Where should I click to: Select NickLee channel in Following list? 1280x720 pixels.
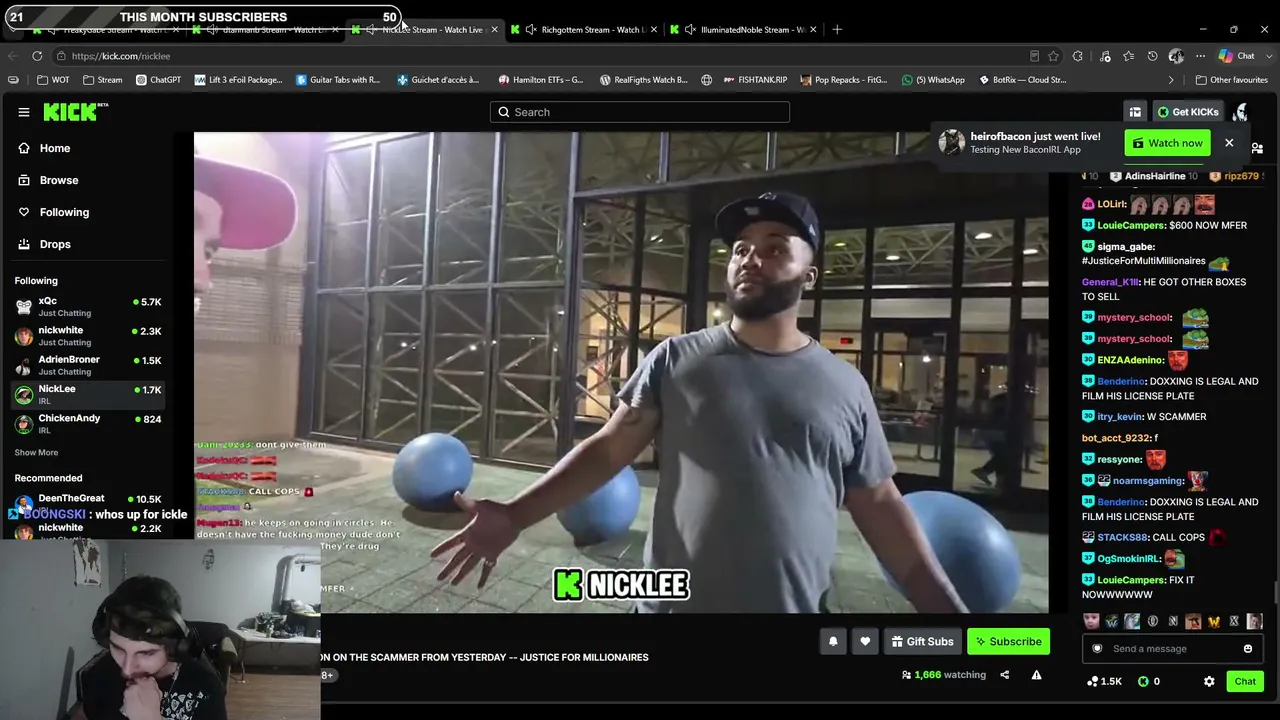(x=88, y=394)
